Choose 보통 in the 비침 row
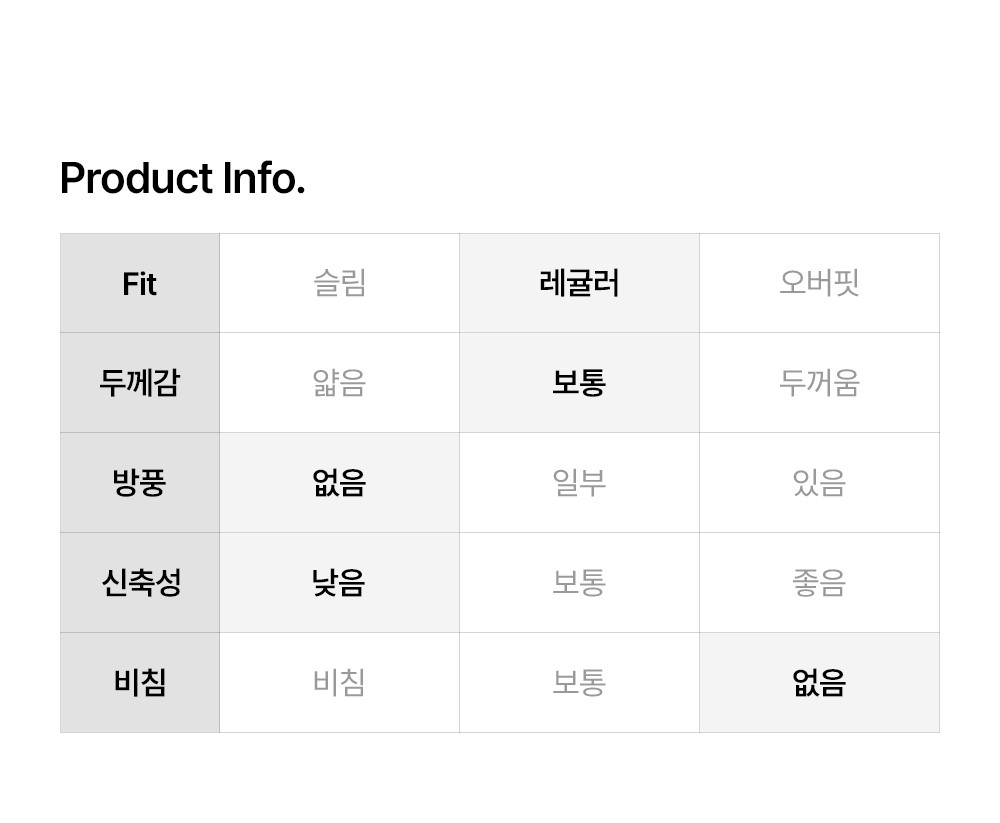The width and height of the screenshot is (1000, 823). 579,683
